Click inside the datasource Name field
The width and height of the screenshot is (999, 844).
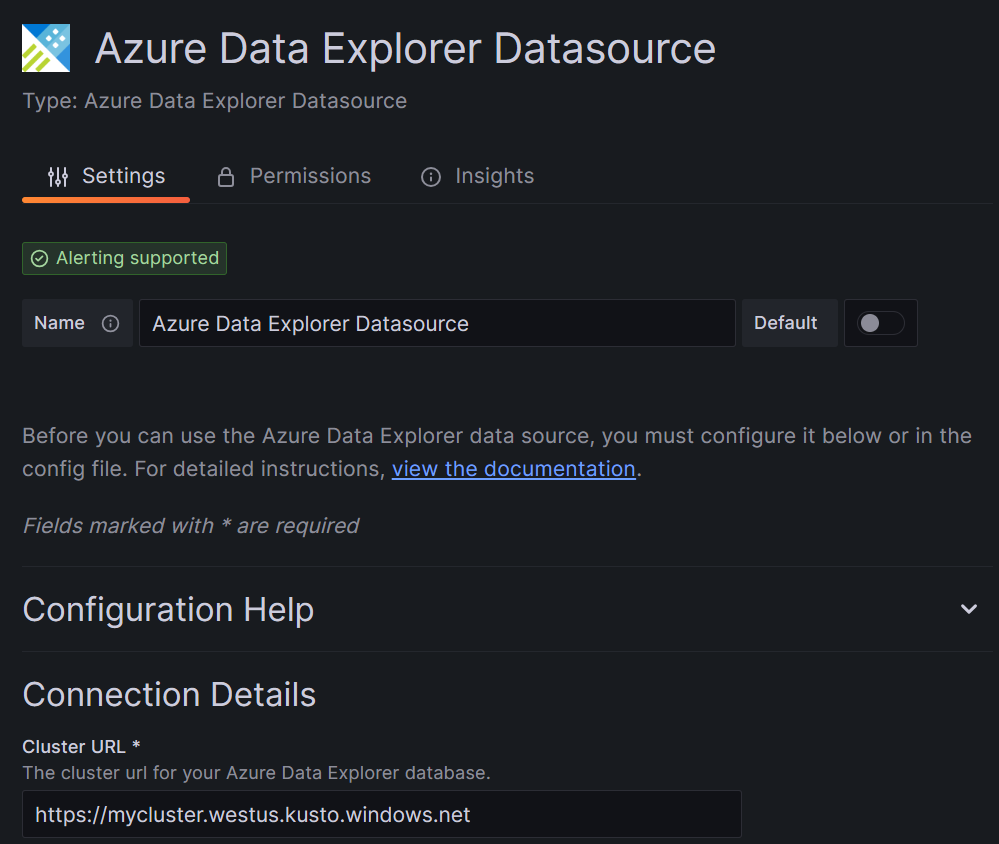tap(437, 322)
